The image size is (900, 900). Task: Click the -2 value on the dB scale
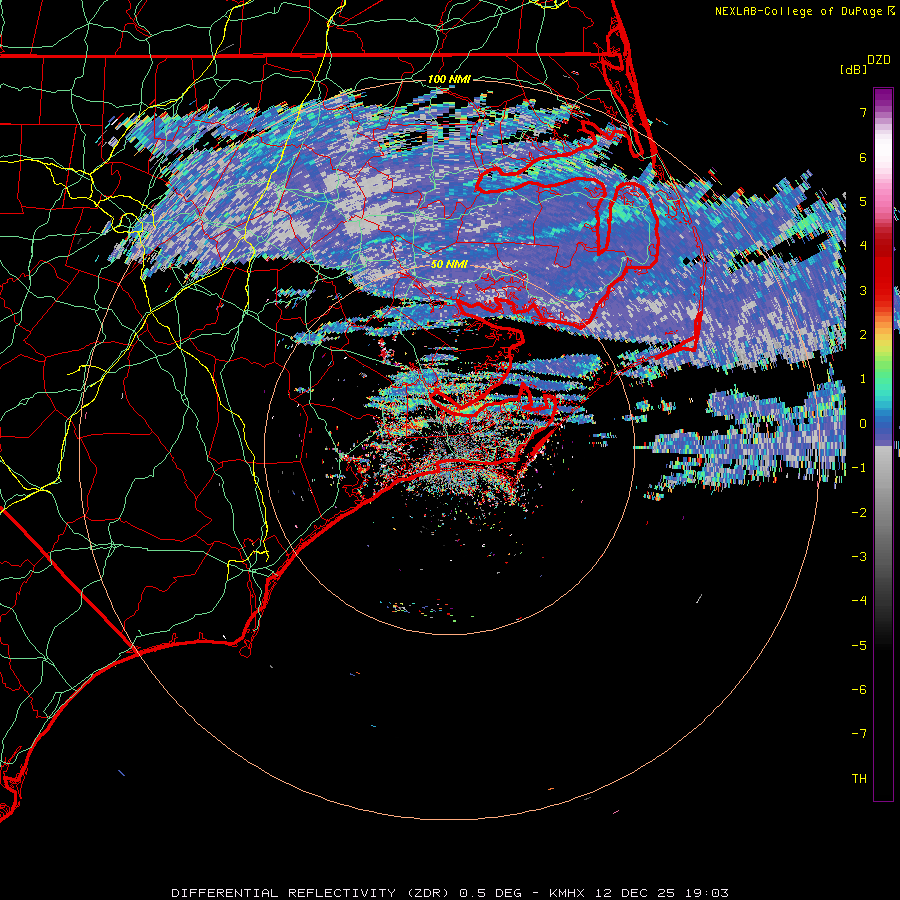[859, 513]
